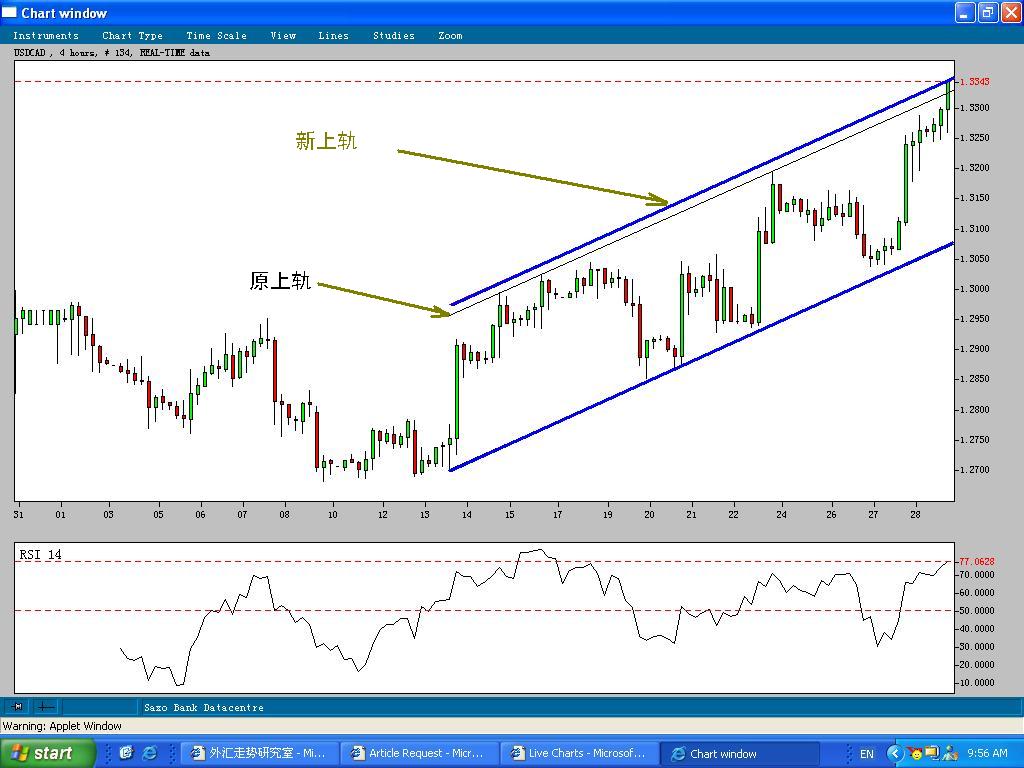Open the Time Scale menu

(x=216, y=36)
